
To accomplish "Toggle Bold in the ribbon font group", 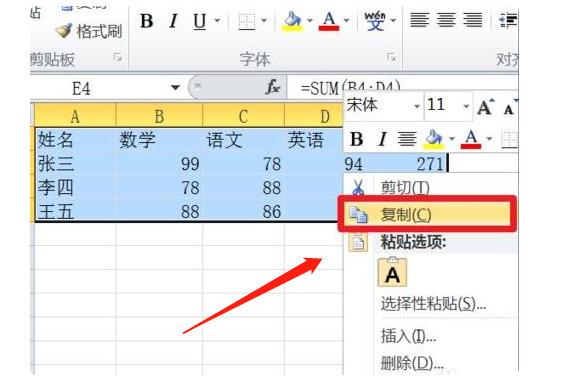I will (147, 21).
